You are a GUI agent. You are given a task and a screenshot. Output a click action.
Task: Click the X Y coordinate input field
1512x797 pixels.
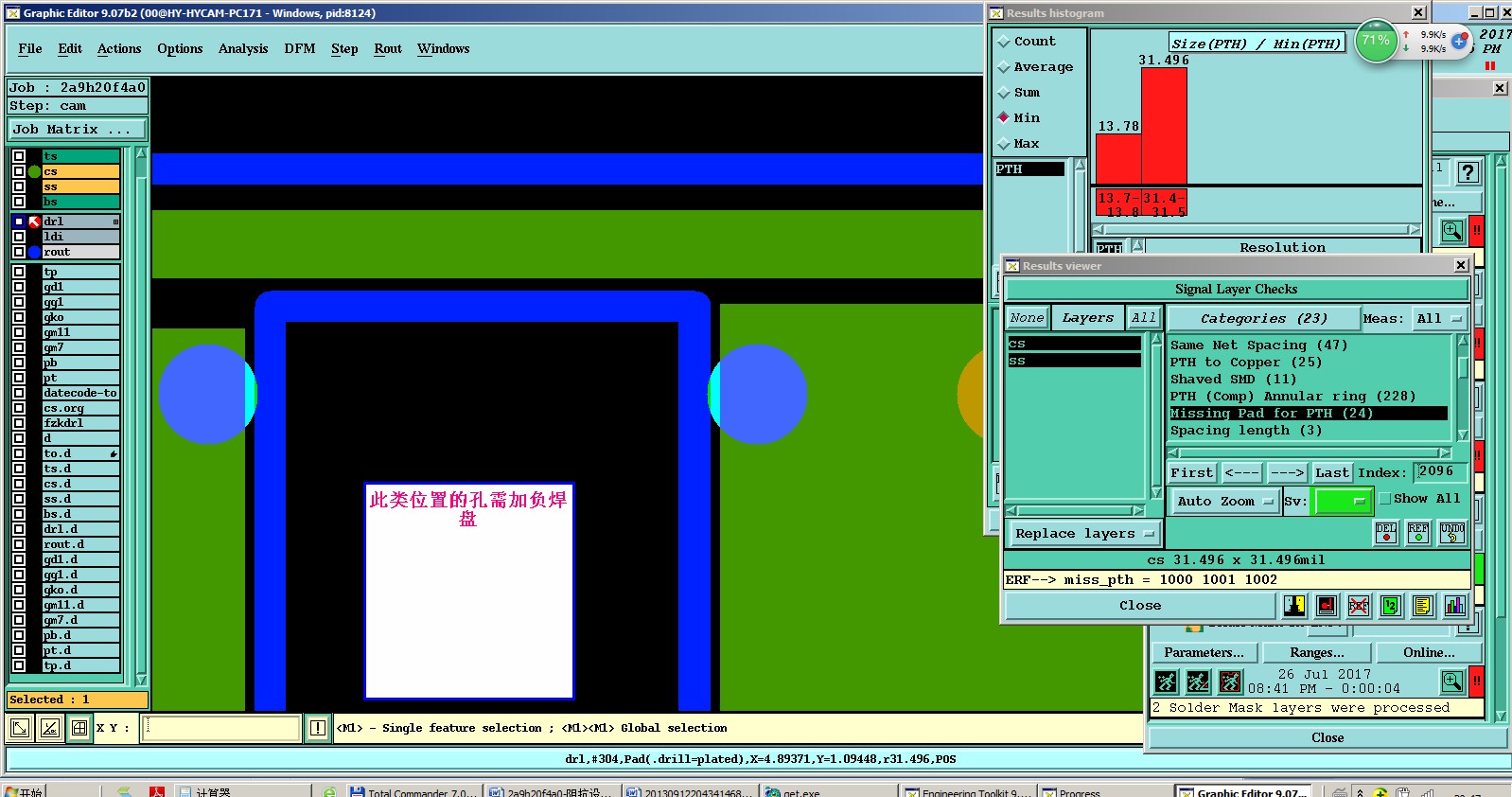click(x=222, y=728)
